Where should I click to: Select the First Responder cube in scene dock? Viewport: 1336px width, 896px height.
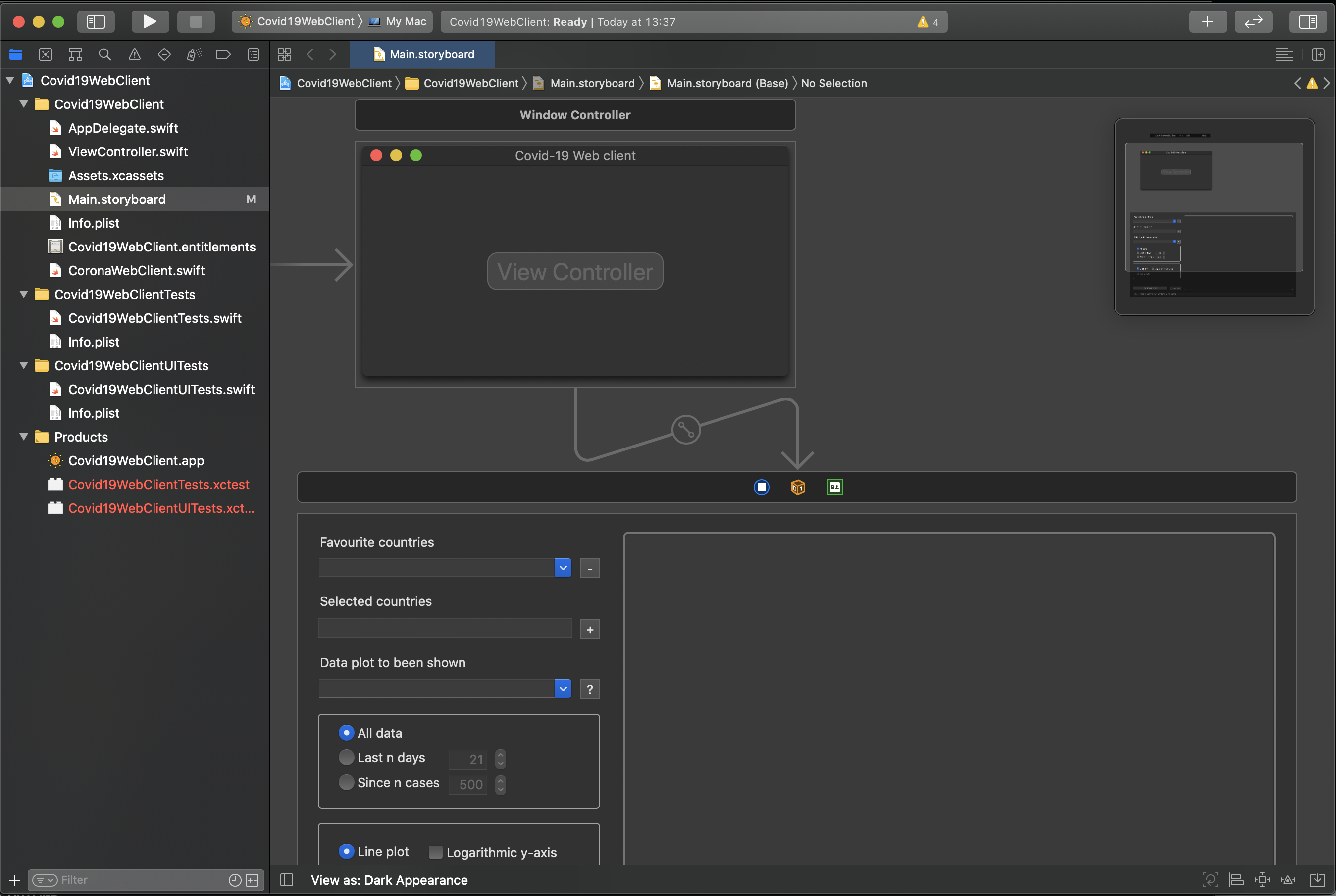pos(798,487)
